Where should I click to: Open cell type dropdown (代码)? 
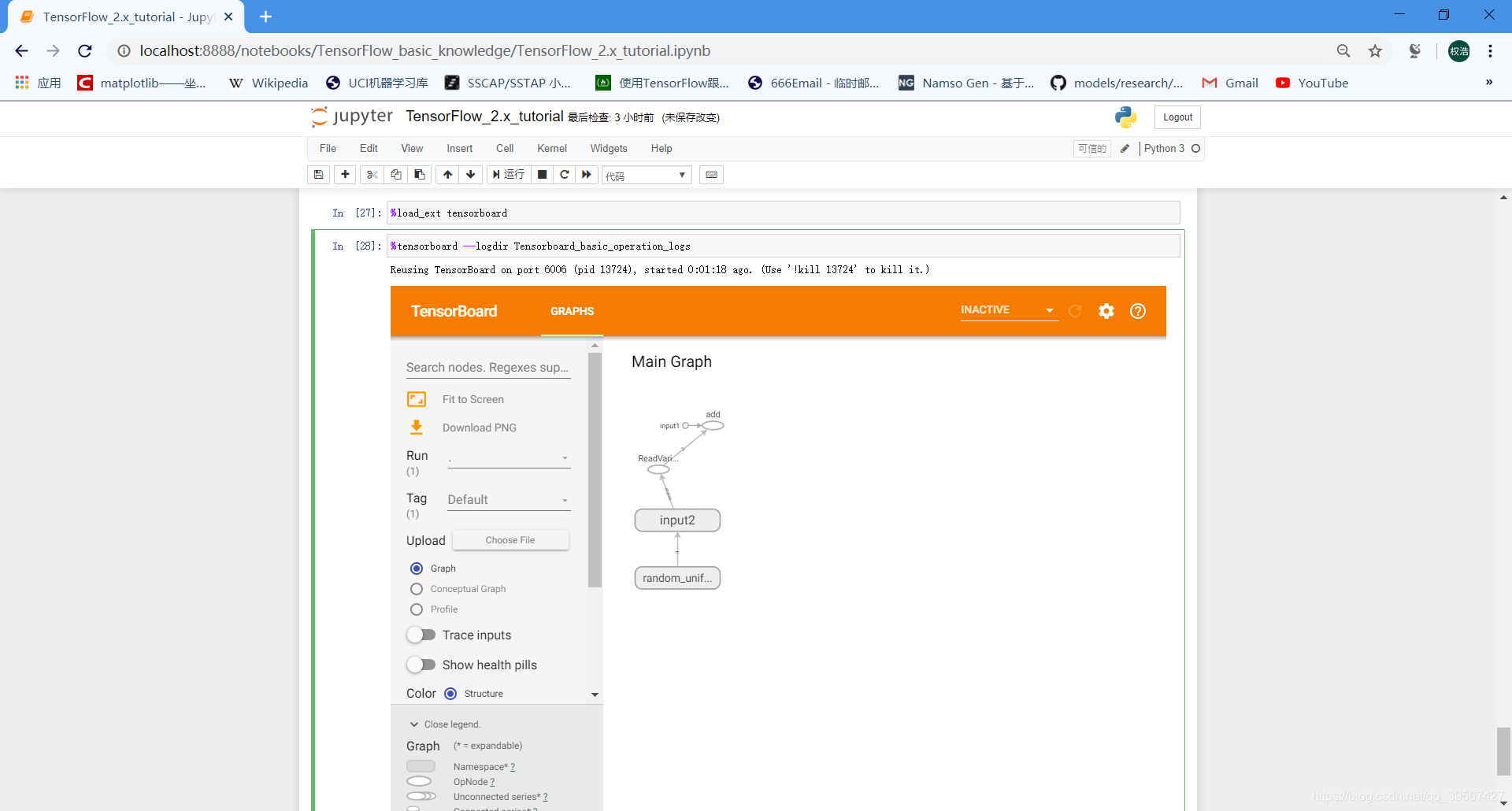(x=647, y=175)
